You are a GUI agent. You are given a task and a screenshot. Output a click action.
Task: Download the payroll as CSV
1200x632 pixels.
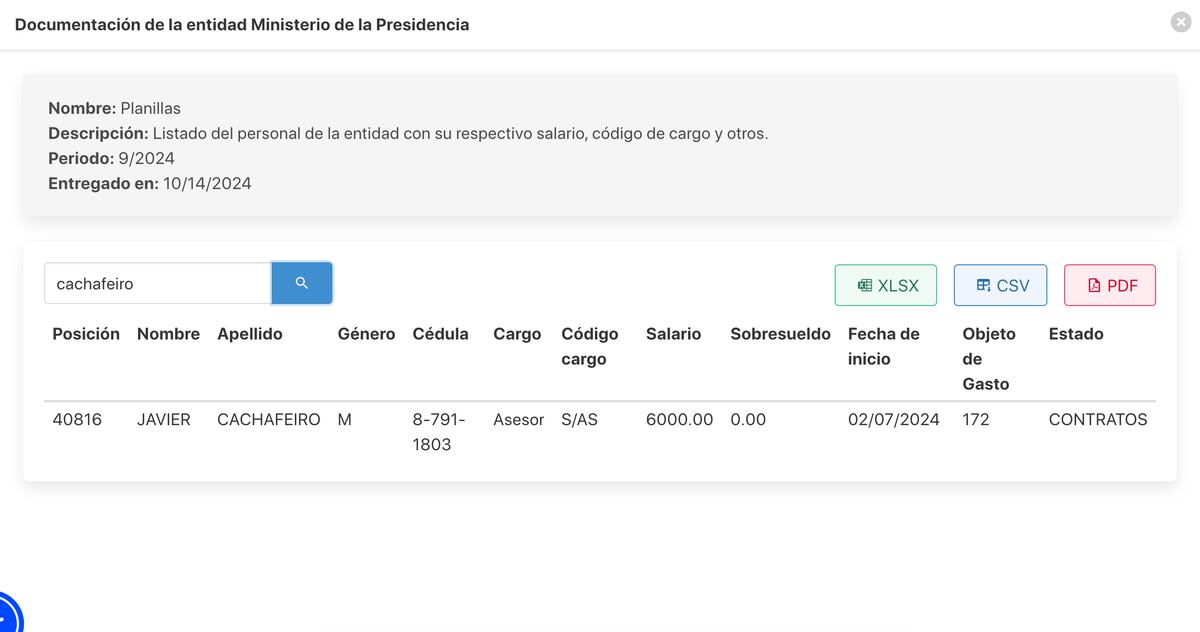pos(1000,285)
